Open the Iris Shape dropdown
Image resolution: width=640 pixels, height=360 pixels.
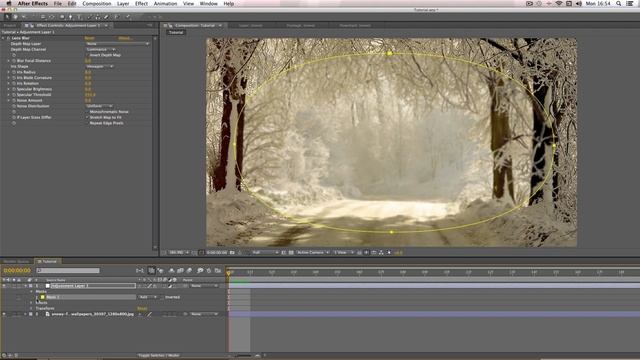pos(100,66)
